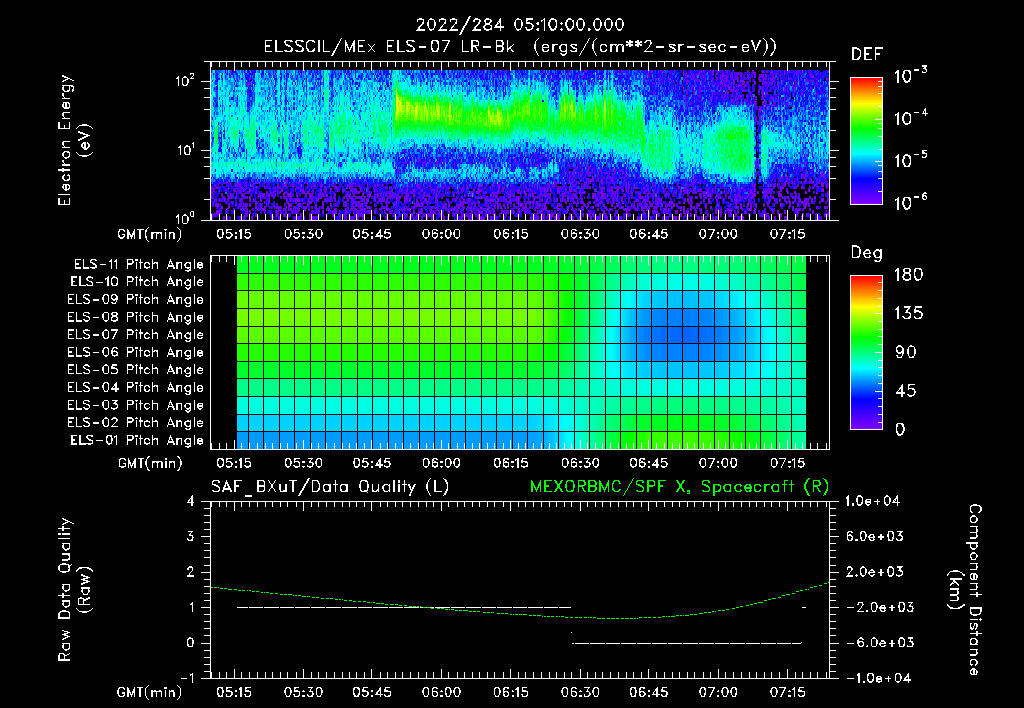Select the ELS-08 Pitch Angle row label
The image size is (1024, 708).
click(x=136, y=317)
